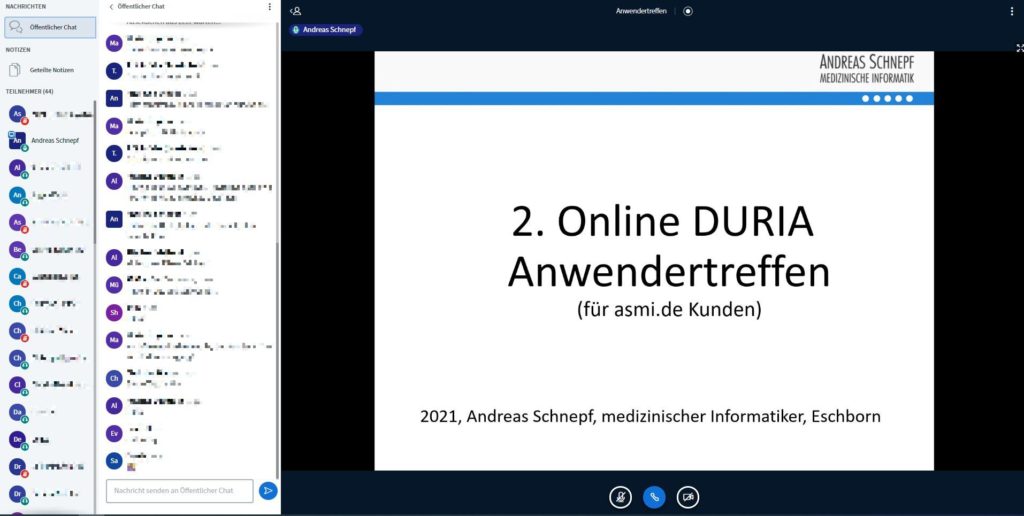Image resolution: width=1024 pixels, height=516 pixels.
Task: Select Andreas Schnepf in the participant list
Action: [x=50, y=140]
